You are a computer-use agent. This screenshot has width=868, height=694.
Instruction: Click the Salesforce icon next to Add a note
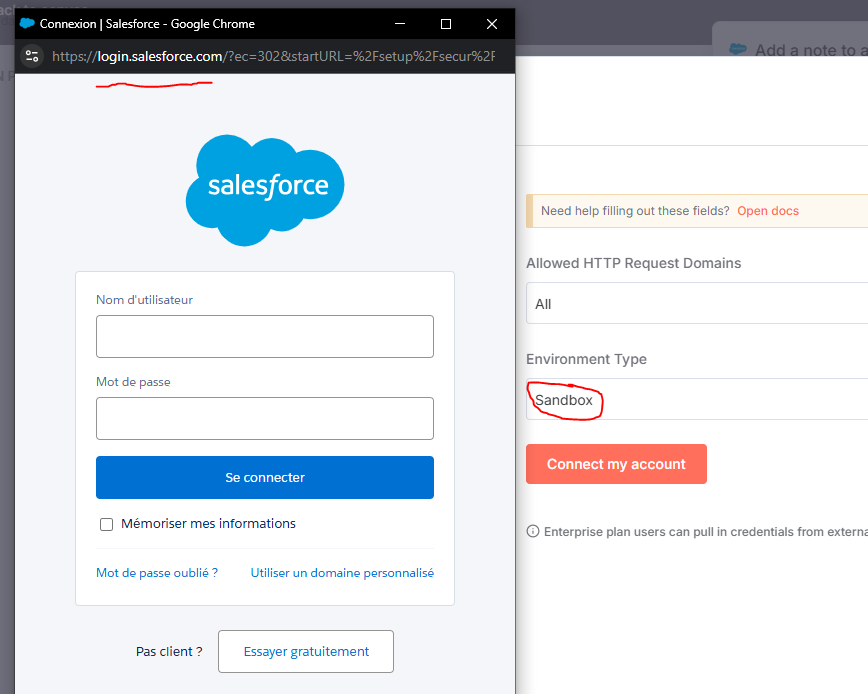pyautogui.click(x=738, y=50)
